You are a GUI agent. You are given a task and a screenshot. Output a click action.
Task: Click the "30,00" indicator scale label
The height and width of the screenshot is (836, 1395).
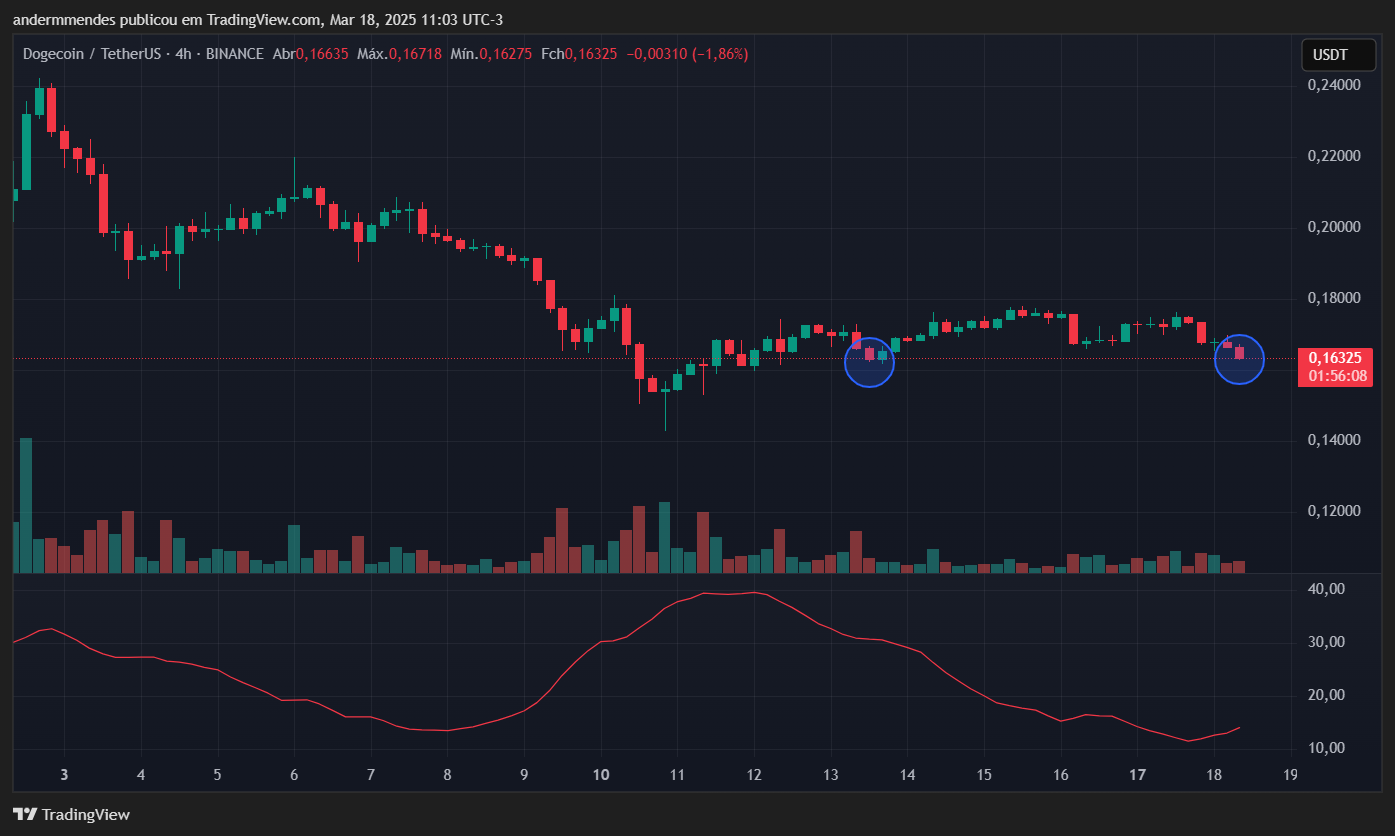[1326, 643]
